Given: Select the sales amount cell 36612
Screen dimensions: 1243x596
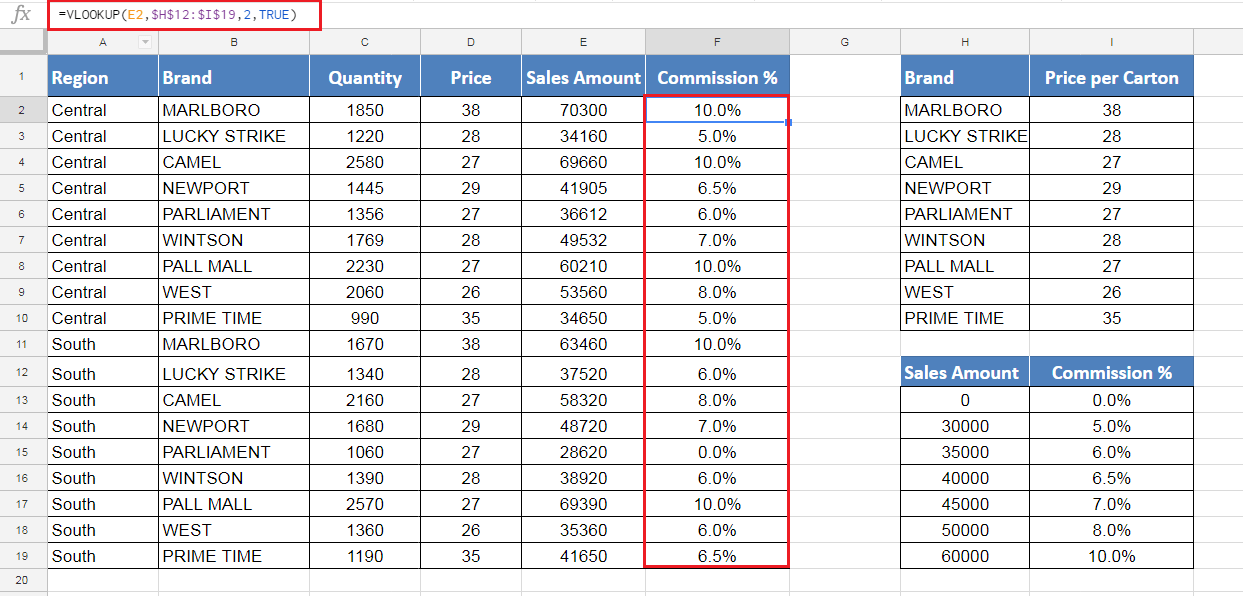Looking at the screenshot, I should pyautogui.click(x=583, y=214).
